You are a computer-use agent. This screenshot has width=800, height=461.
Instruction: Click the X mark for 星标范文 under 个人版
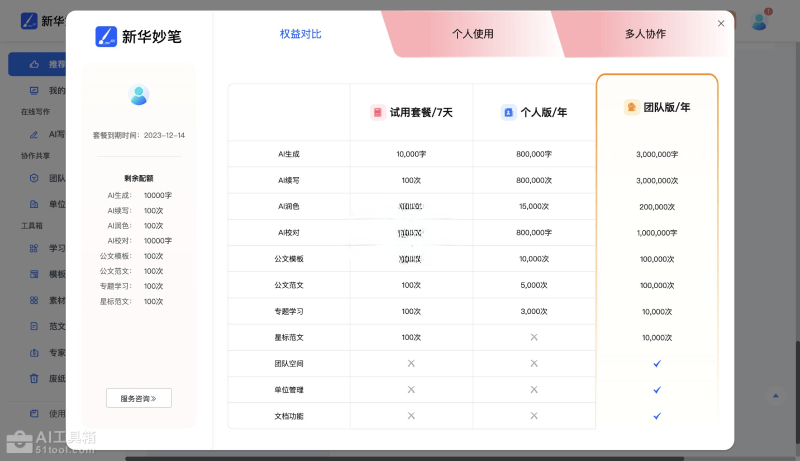tap(534, 337)
